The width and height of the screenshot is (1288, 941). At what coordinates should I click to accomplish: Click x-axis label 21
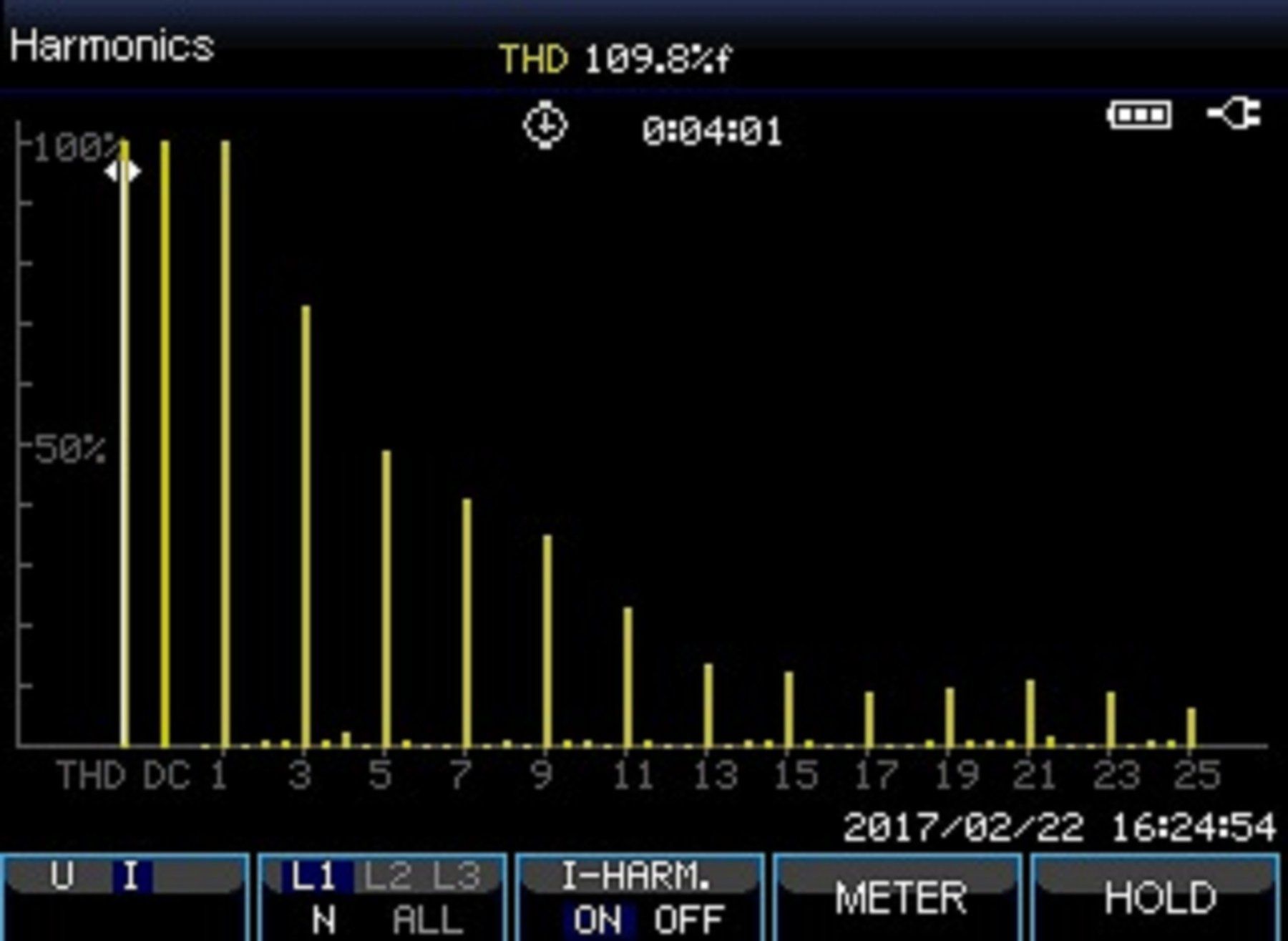pyautogui.click(x=1035, y=775)
